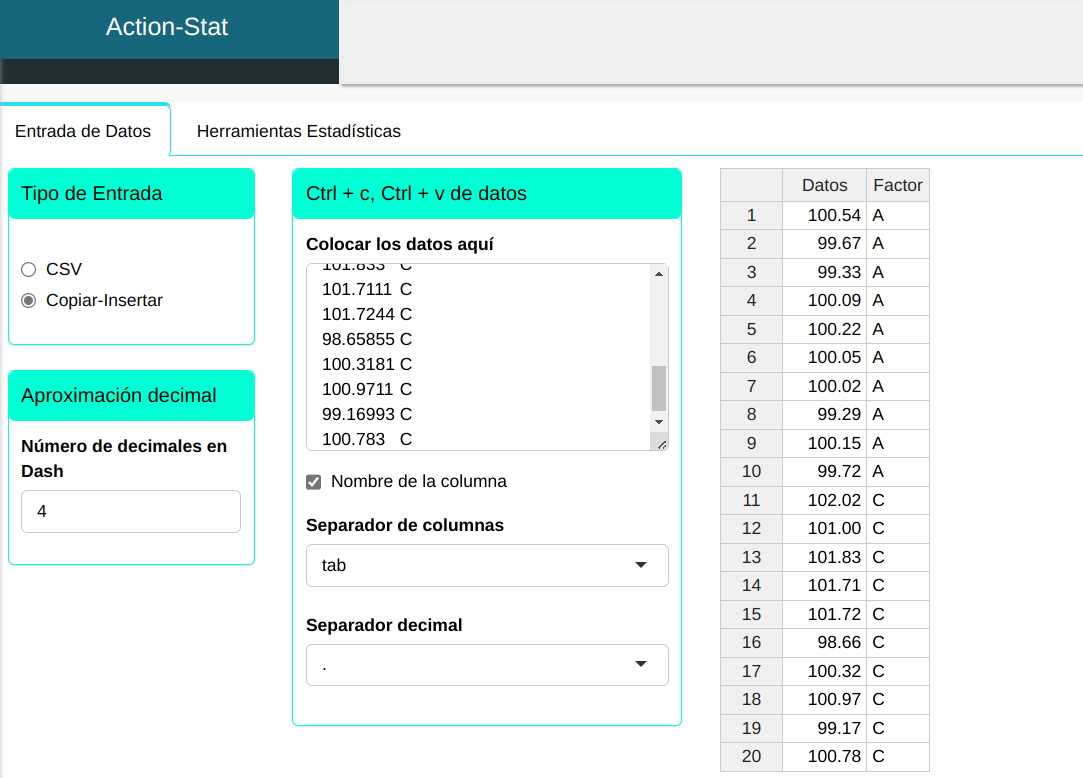Screen dimensions: 1083x778
Task: Open the Entrada de Datos tab
Action: click(83, 131)
